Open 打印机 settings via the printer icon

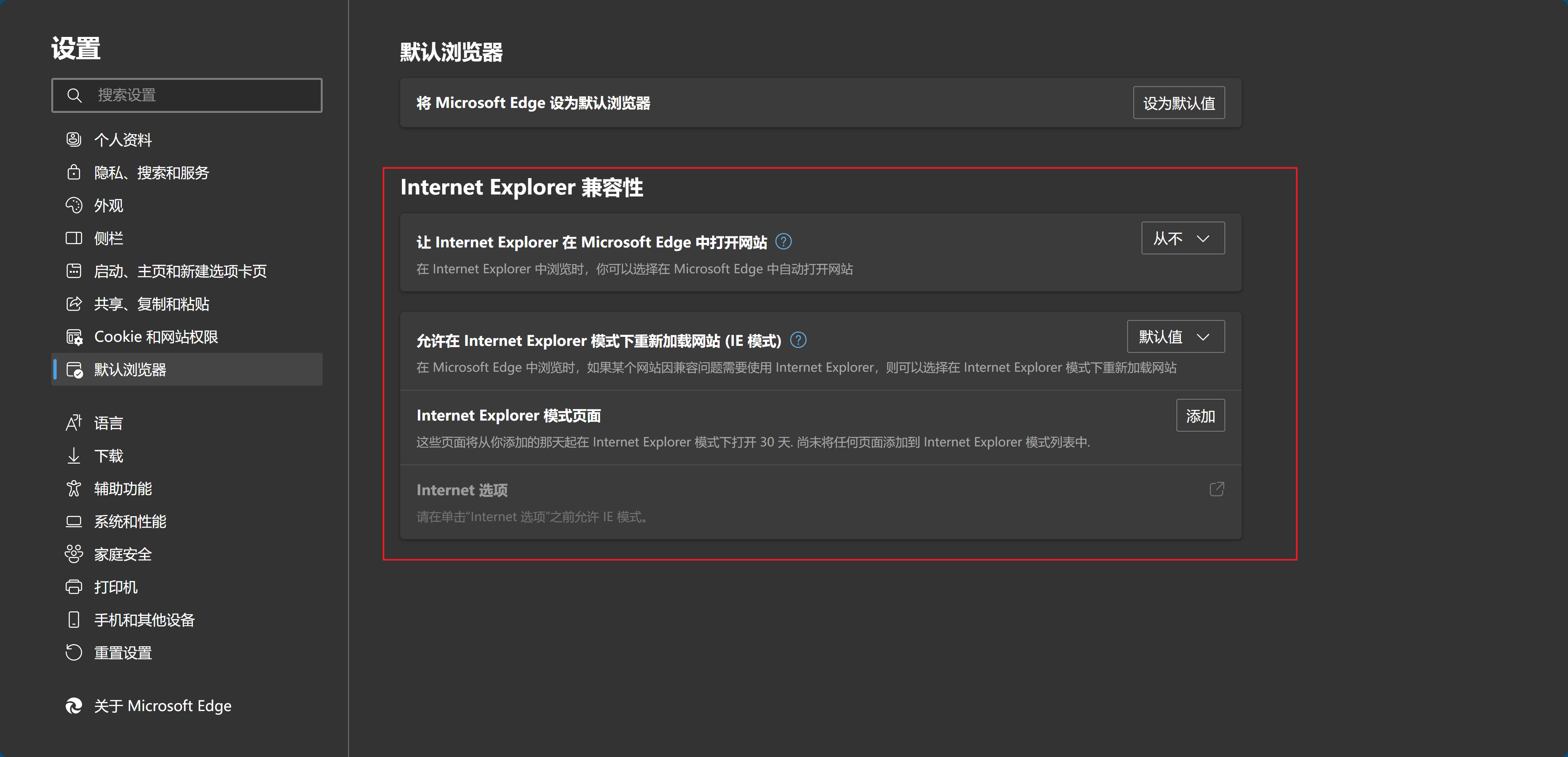point(73,587)
